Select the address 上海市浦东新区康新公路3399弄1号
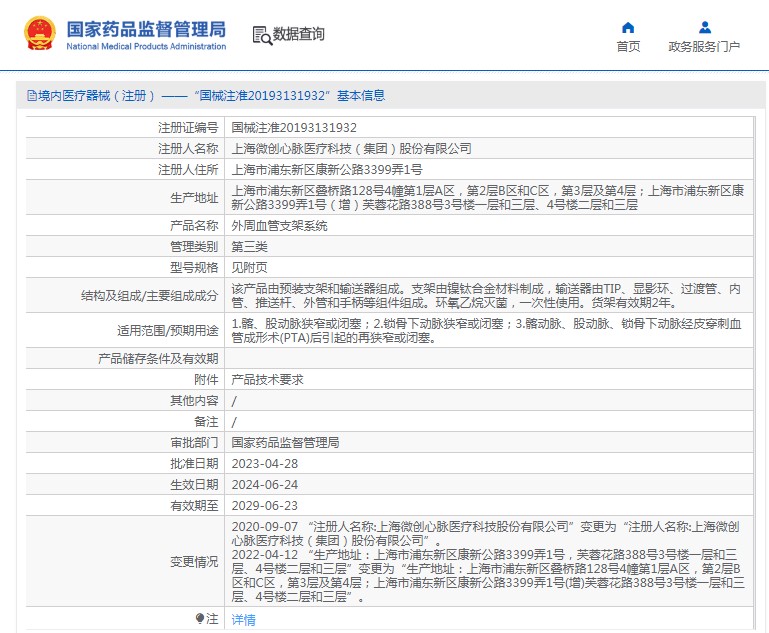The width and height of the screenshot is (769, 633). pos(327,170)
